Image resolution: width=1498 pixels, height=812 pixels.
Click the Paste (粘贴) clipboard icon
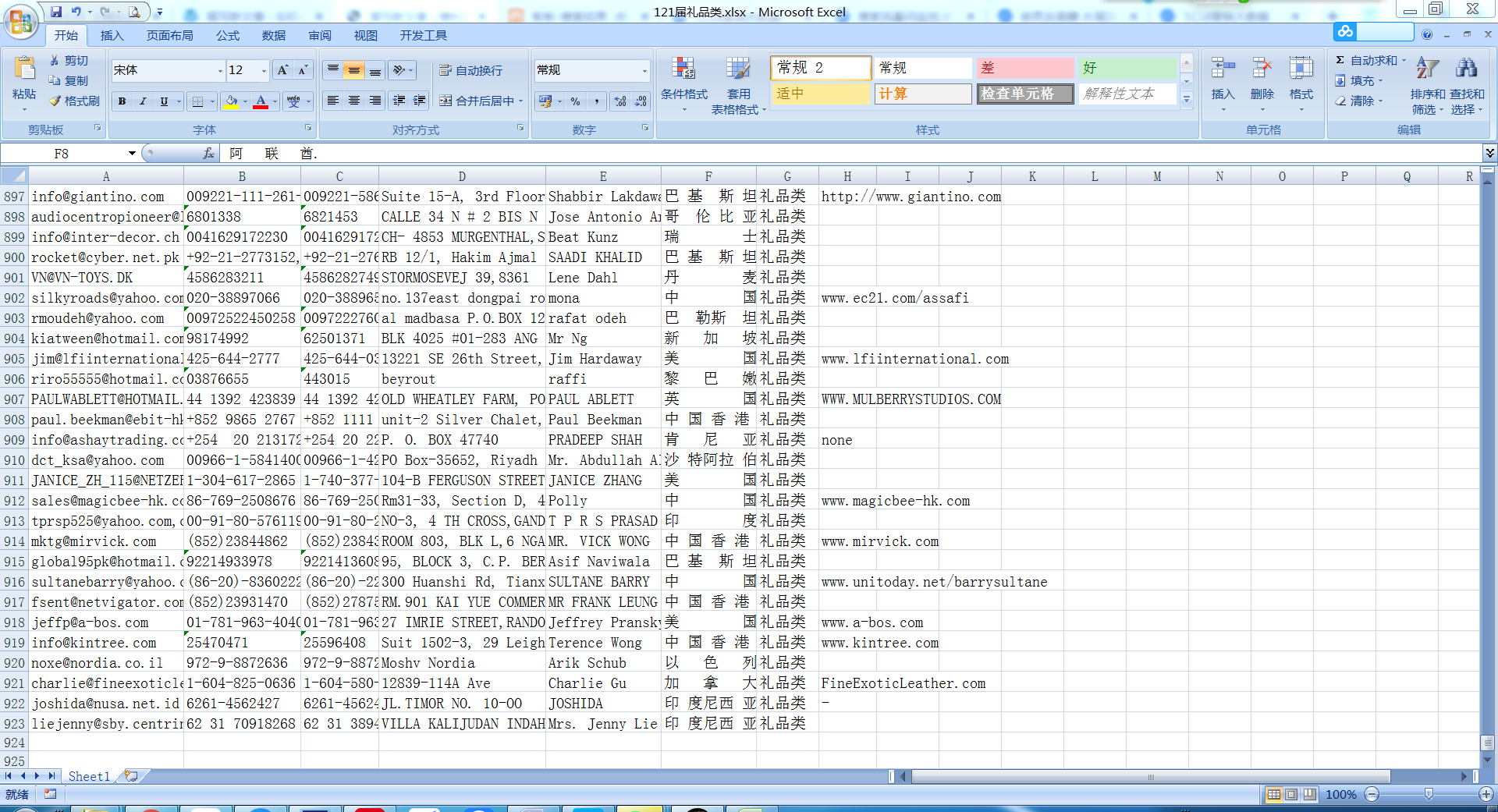[x=24, y=72]
